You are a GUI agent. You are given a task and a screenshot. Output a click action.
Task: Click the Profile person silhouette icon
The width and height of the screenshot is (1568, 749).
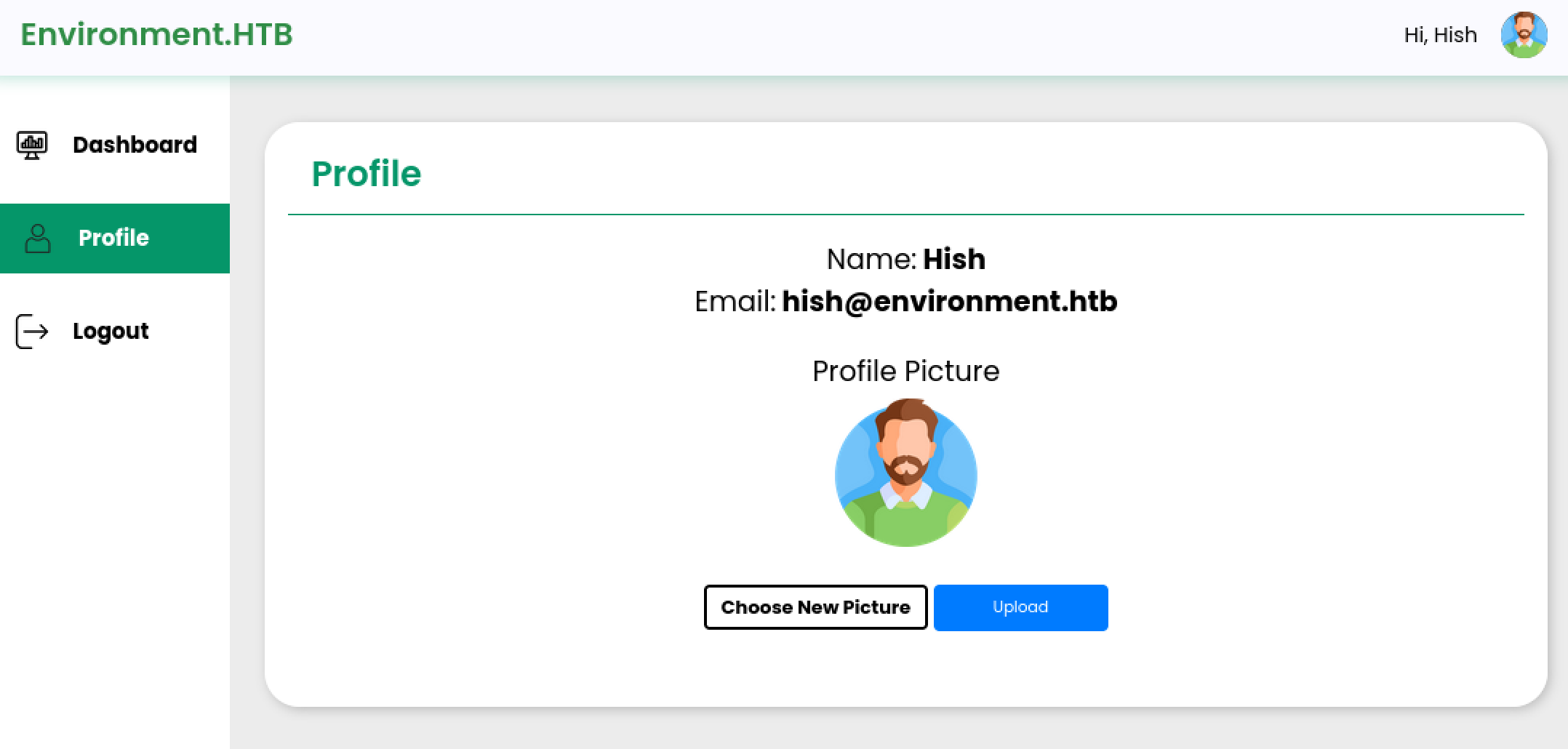tap(38, 238)
